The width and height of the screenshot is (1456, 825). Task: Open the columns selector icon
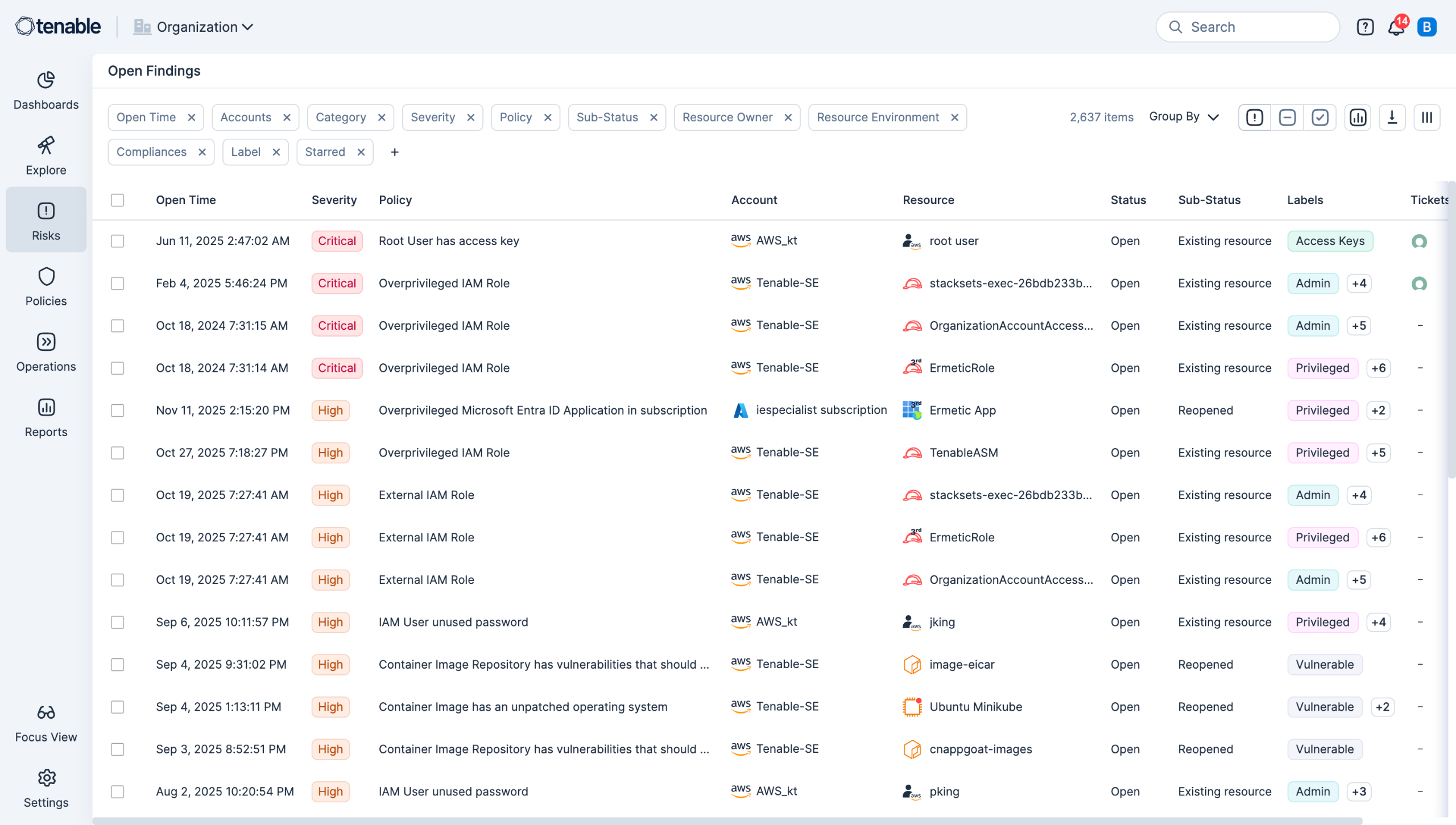click(1426, 117)
